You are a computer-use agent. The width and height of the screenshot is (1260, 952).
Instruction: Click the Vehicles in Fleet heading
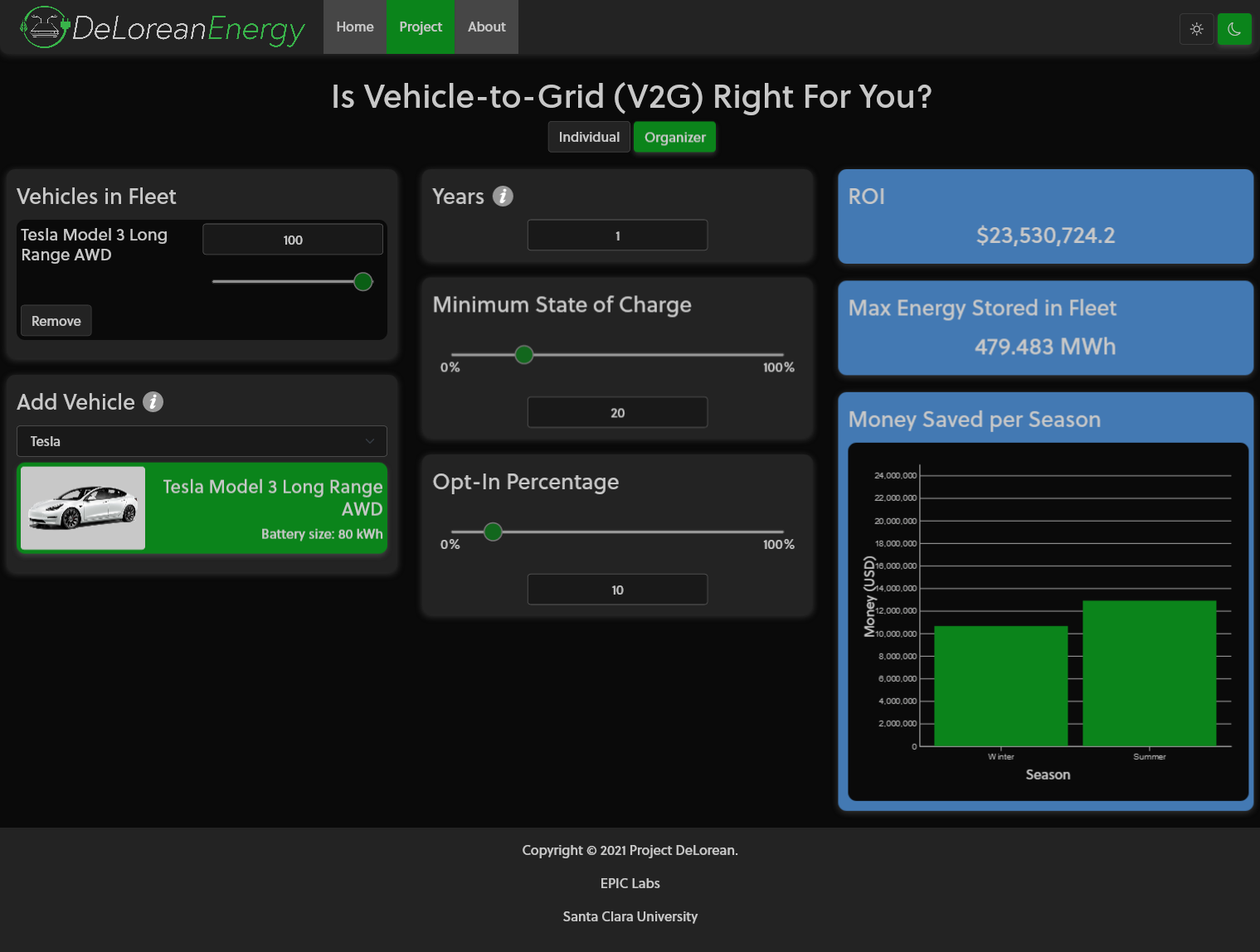(x=96, y=197)
